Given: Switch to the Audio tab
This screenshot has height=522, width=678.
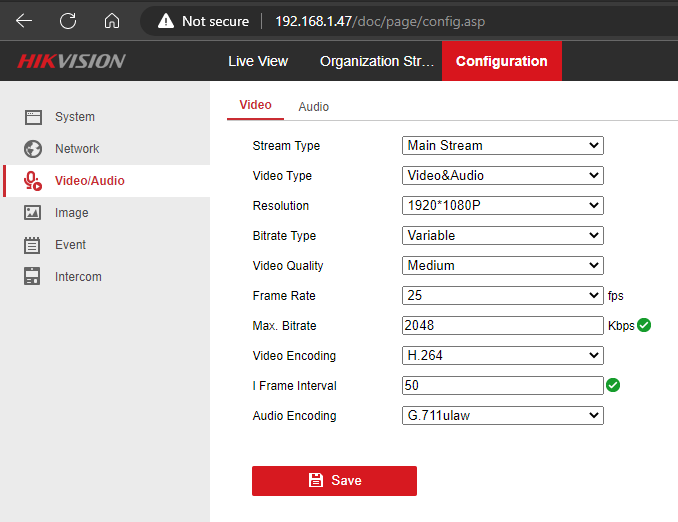Looking at the screenshot, I should 313,107.
